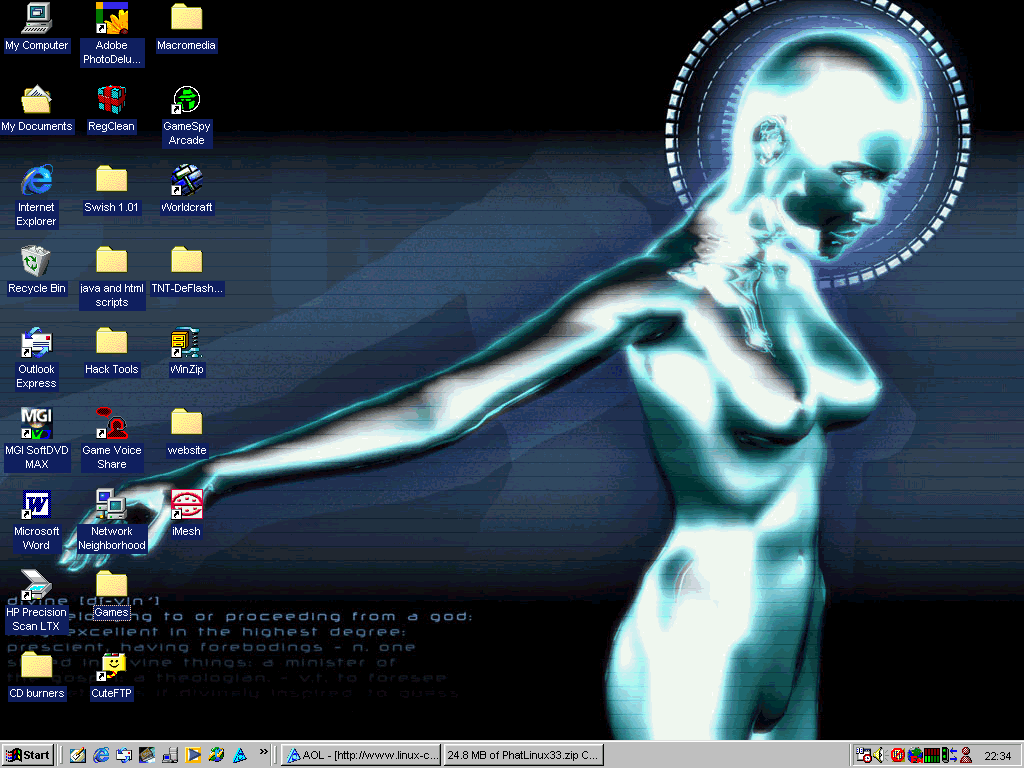Open the WinZip desktop shortcut
Screen dimensions: 1024x768
click(x=186, y=343)
